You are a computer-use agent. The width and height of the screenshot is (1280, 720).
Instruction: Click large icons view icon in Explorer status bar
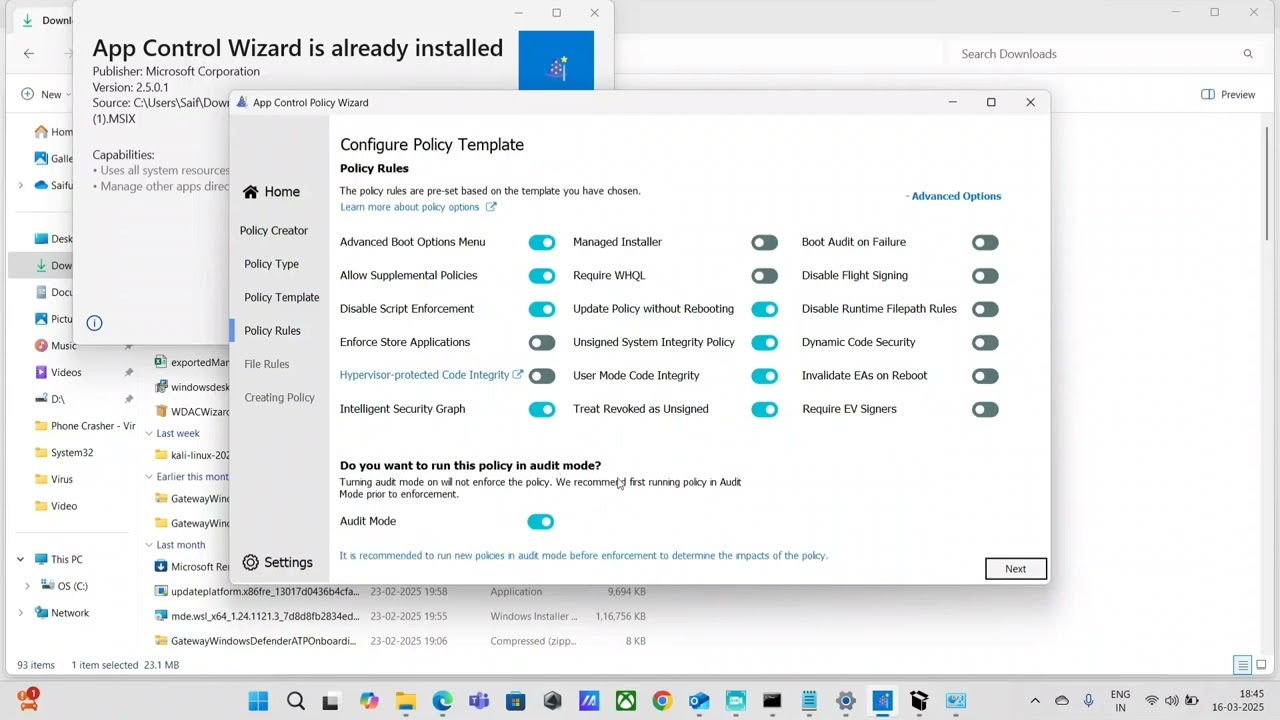1261,665
